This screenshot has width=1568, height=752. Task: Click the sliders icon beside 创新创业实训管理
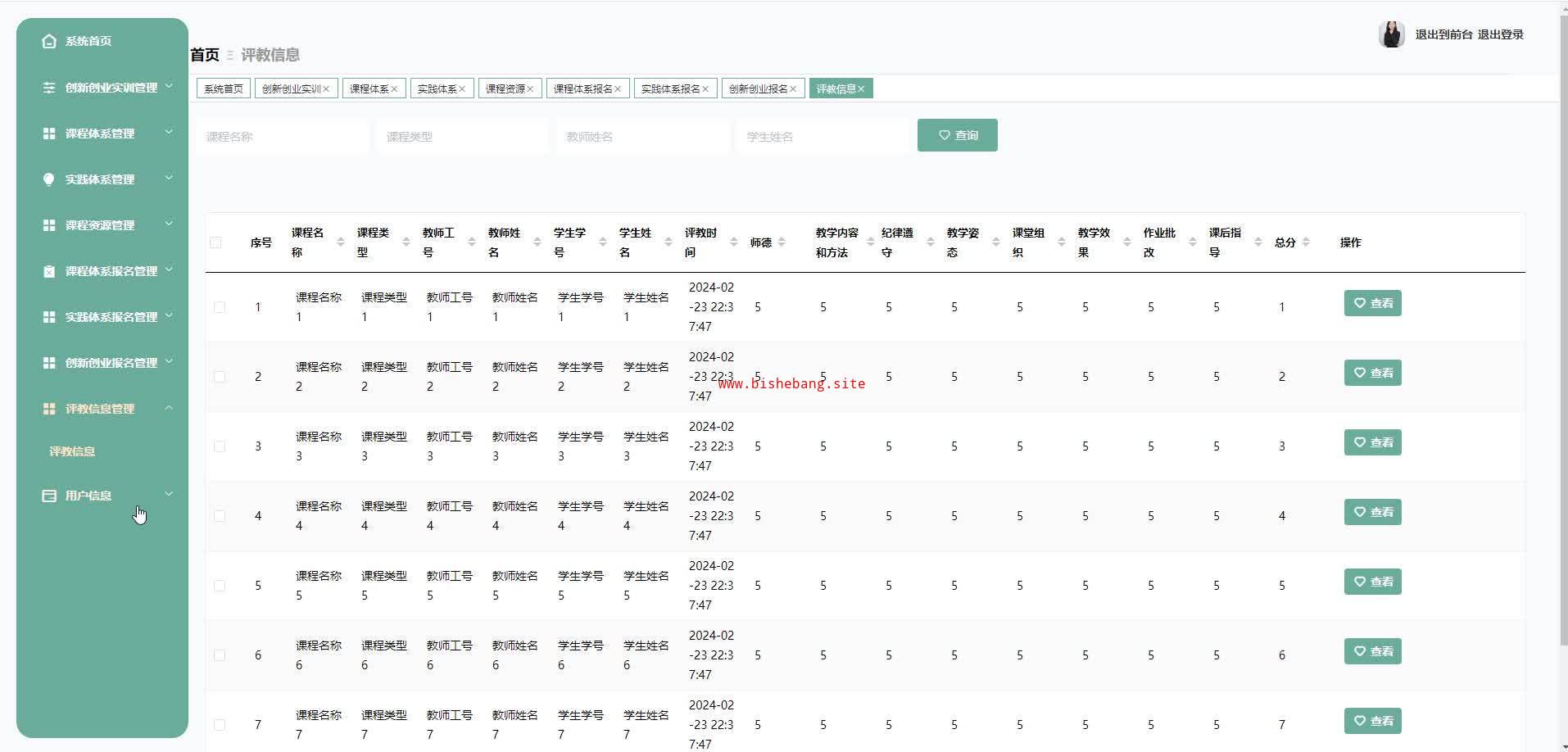(49, 88)
